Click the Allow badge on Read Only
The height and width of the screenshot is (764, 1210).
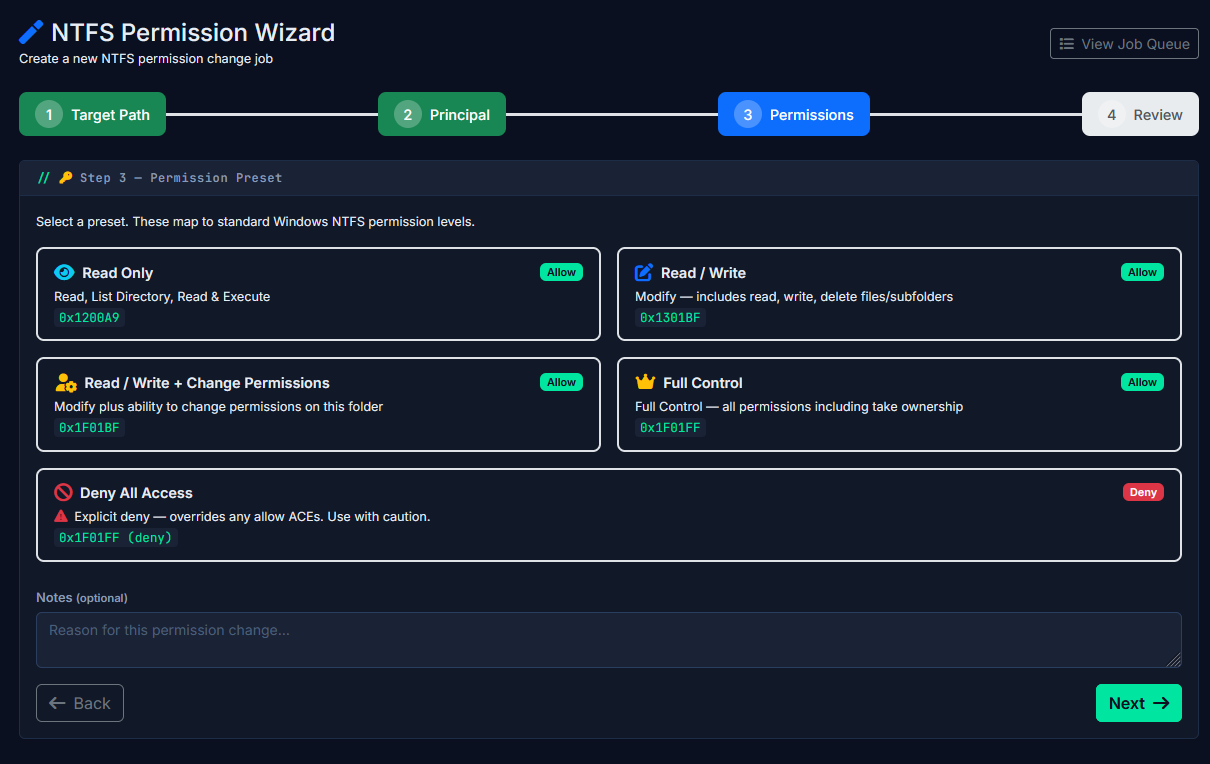(562, 272)
